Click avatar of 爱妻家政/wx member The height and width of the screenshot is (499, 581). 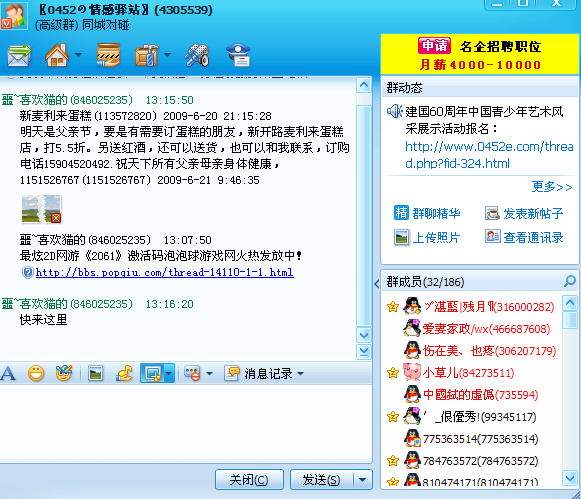[412, 328]
